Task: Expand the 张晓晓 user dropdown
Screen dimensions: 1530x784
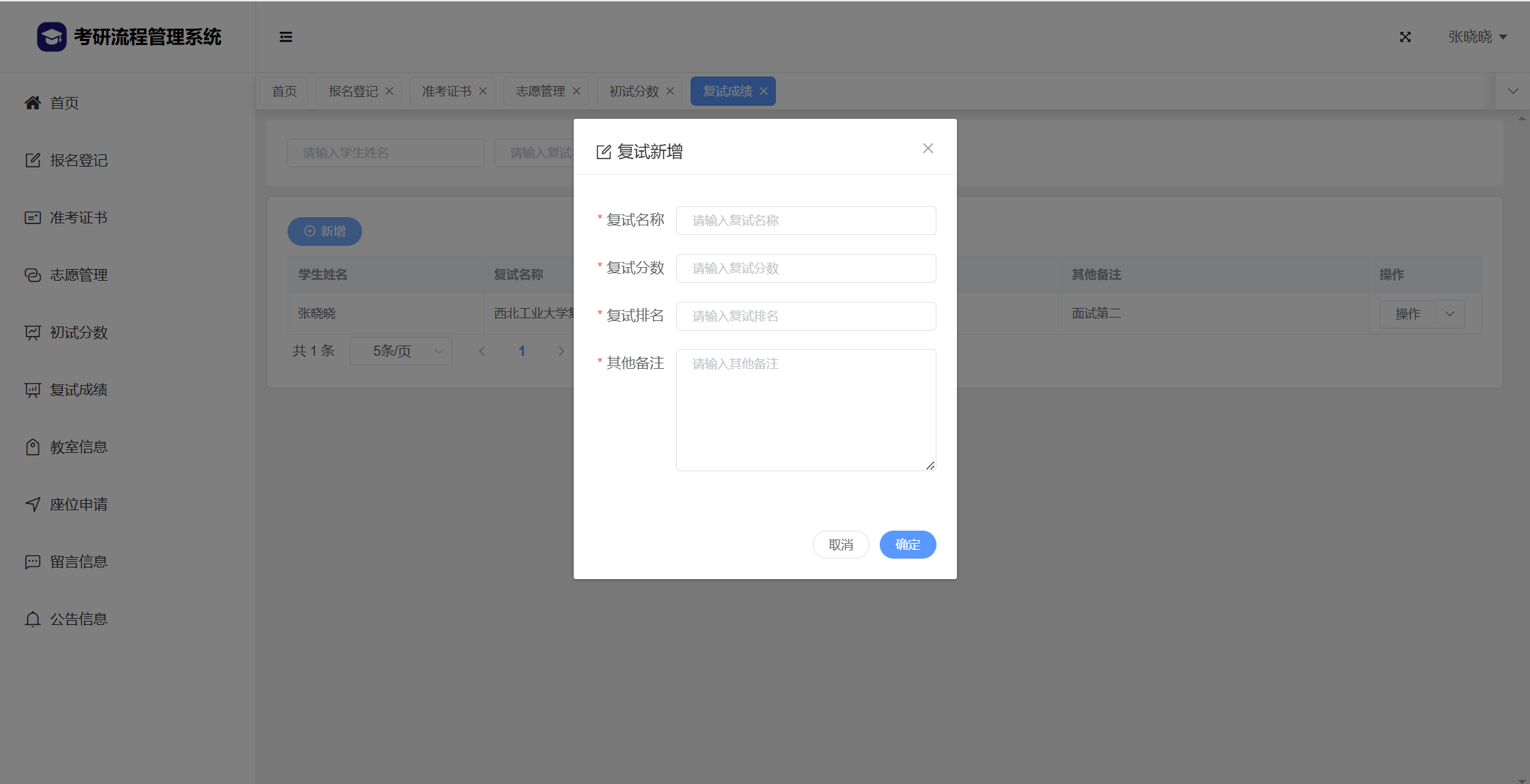Action: pyautogui.click(x=1477, y=37)
